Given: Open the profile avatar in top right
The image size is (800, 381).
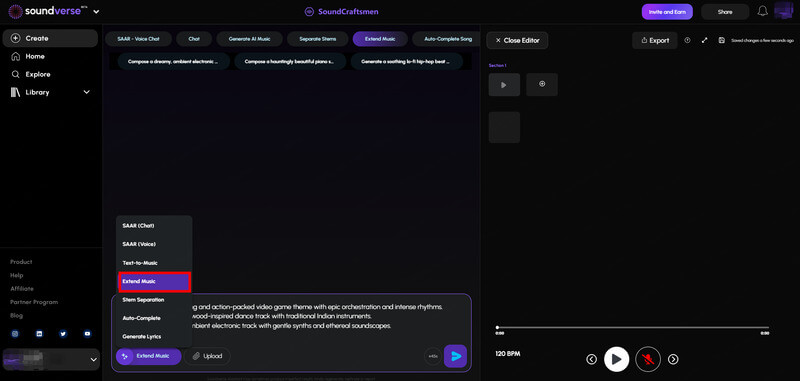Looking at the screenshot, I should [784, 11].
